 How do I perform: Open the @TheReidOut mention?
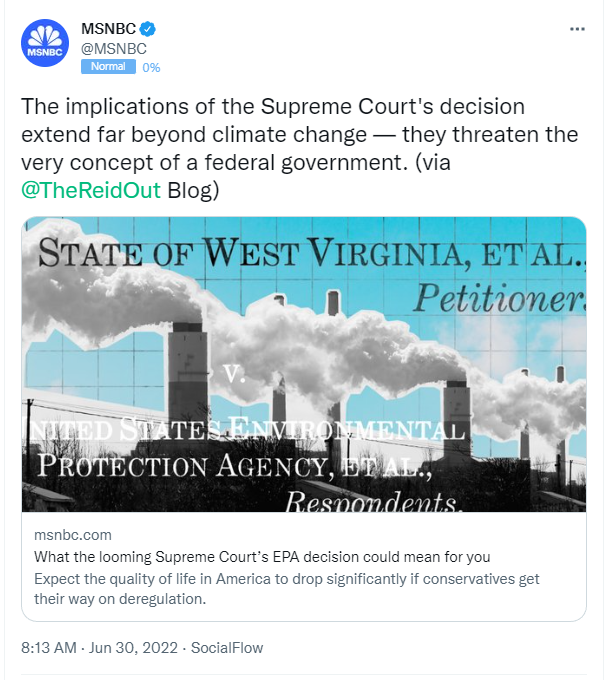click(x=91, y=190)
